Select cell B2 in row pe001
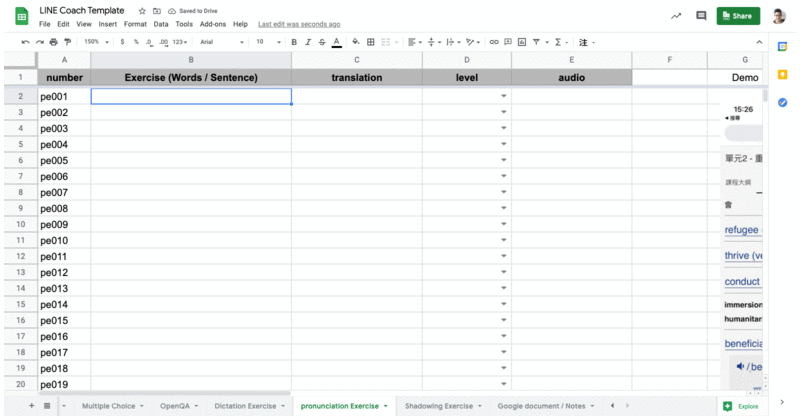The image size is (800, 416). click(x=191, y=96)
